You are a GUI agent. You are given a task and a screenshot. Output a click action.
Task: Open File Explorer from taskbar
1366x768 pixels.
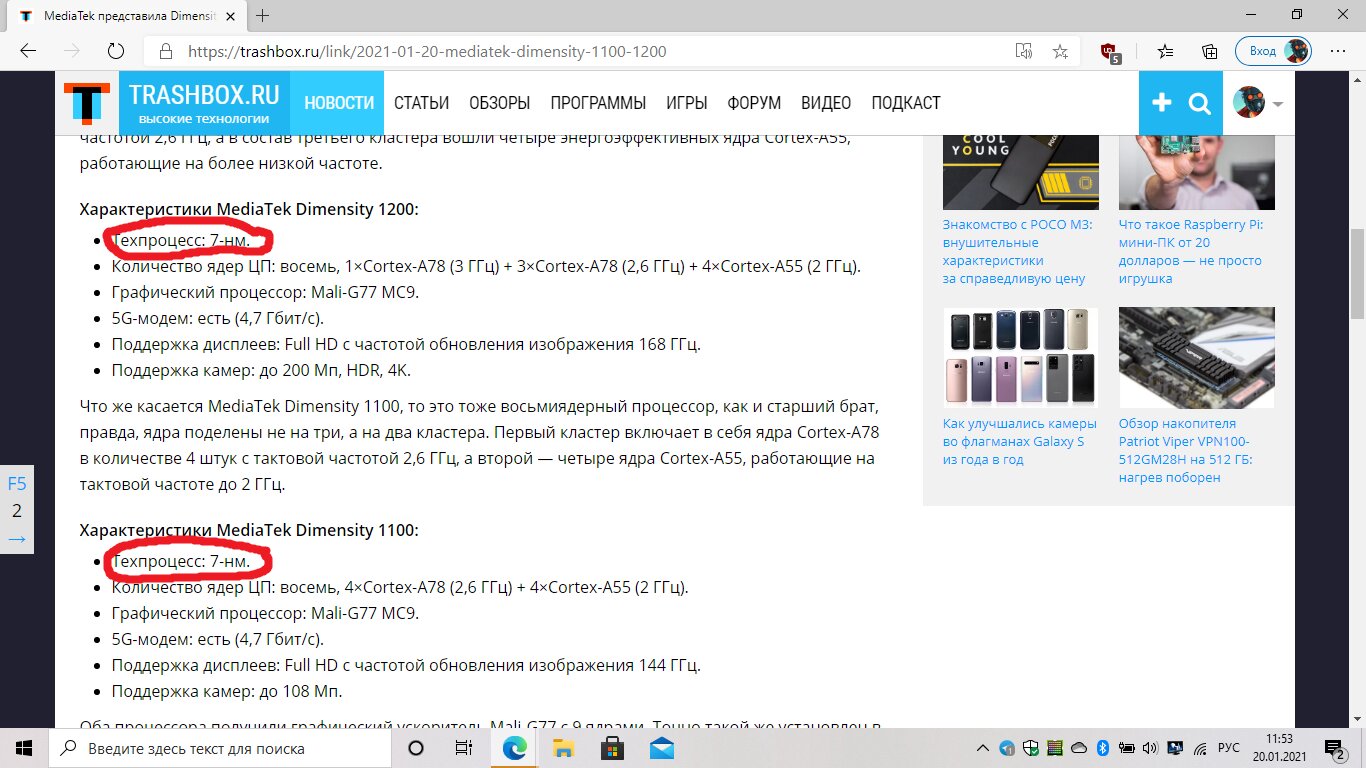coord(563,748)
